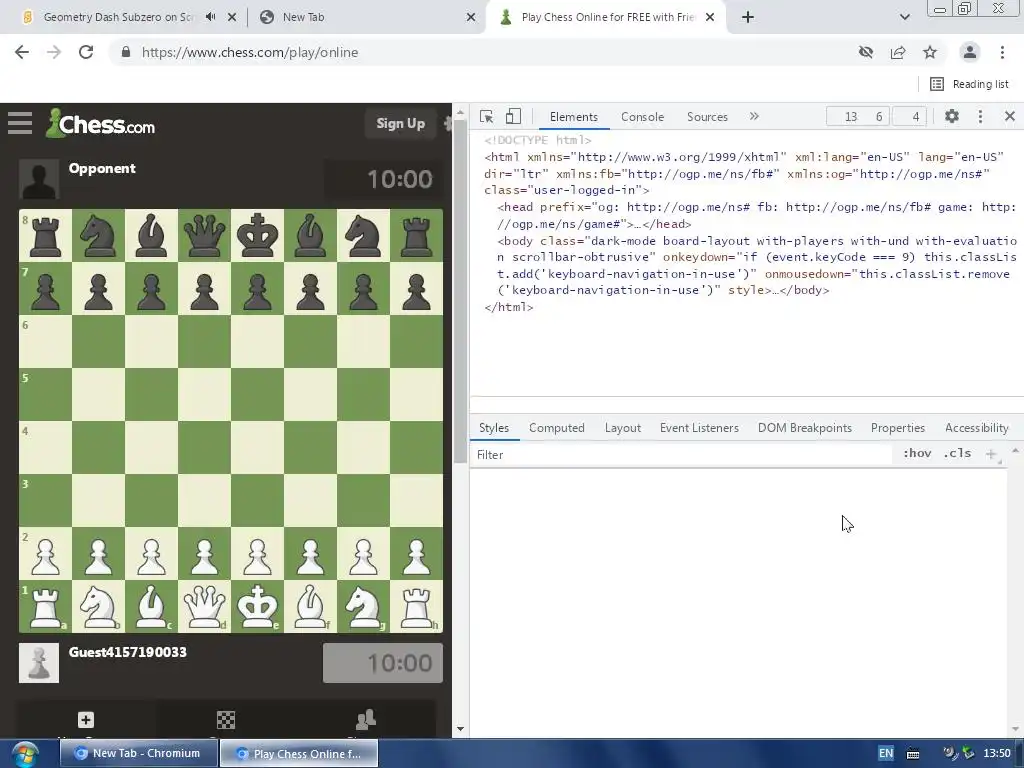Toggle the .cls classes panel
The image size is (1024, 768).
coord(957,453)
